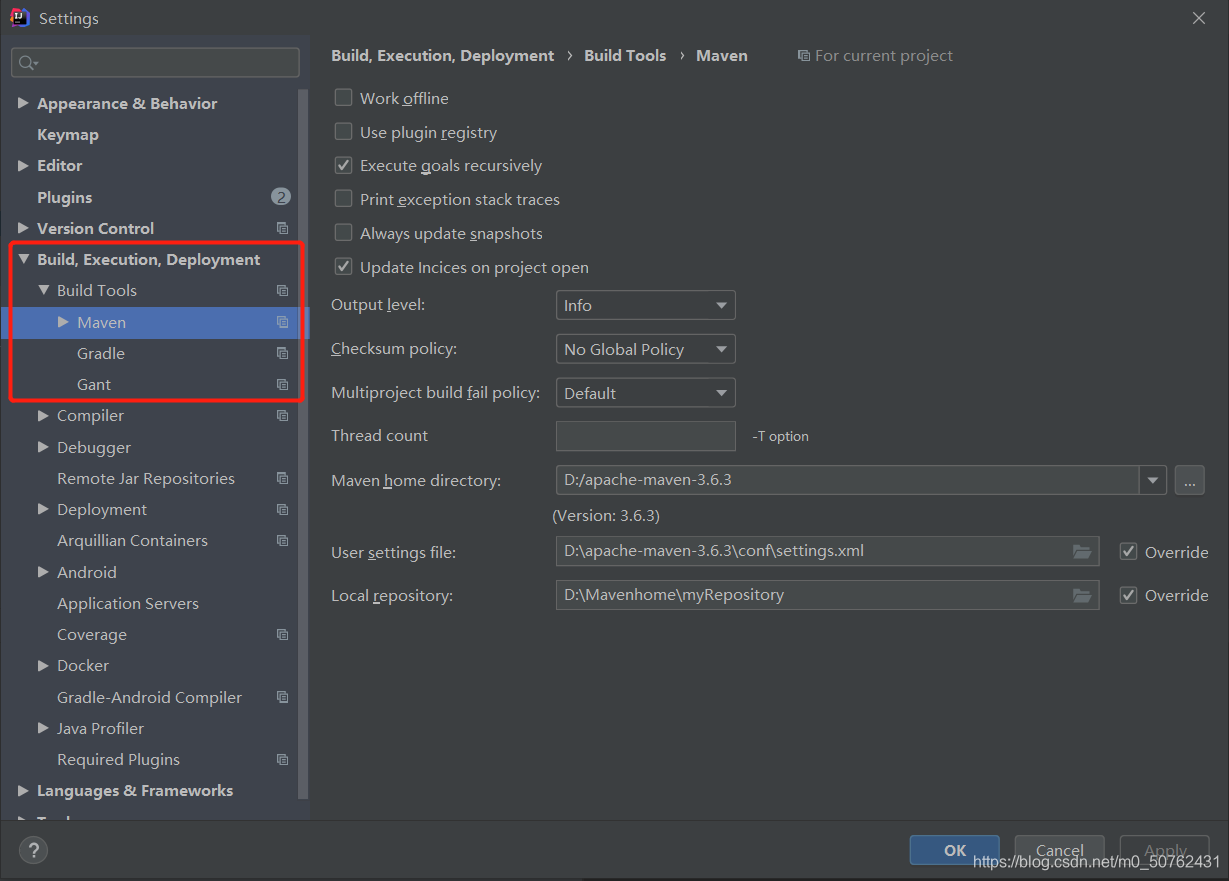
Task: Click the project-level icon beside Coverage
Action: coord(282,634)
